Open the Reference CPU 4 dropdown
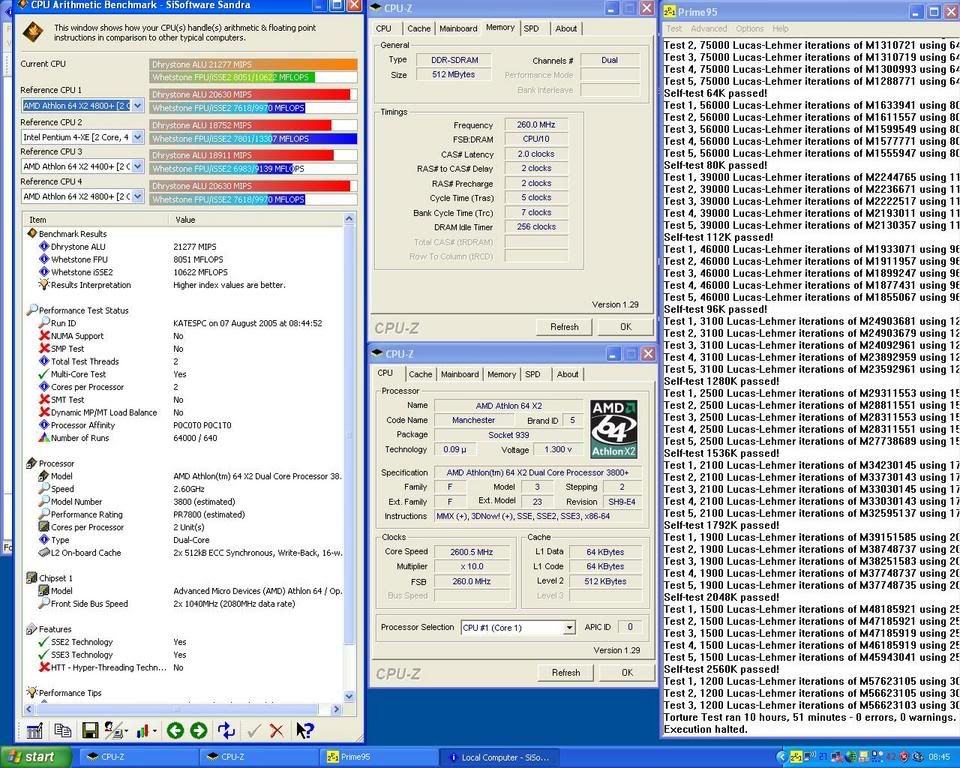Image resolution: width=960 pixels, height=768 pixels. 138,196
